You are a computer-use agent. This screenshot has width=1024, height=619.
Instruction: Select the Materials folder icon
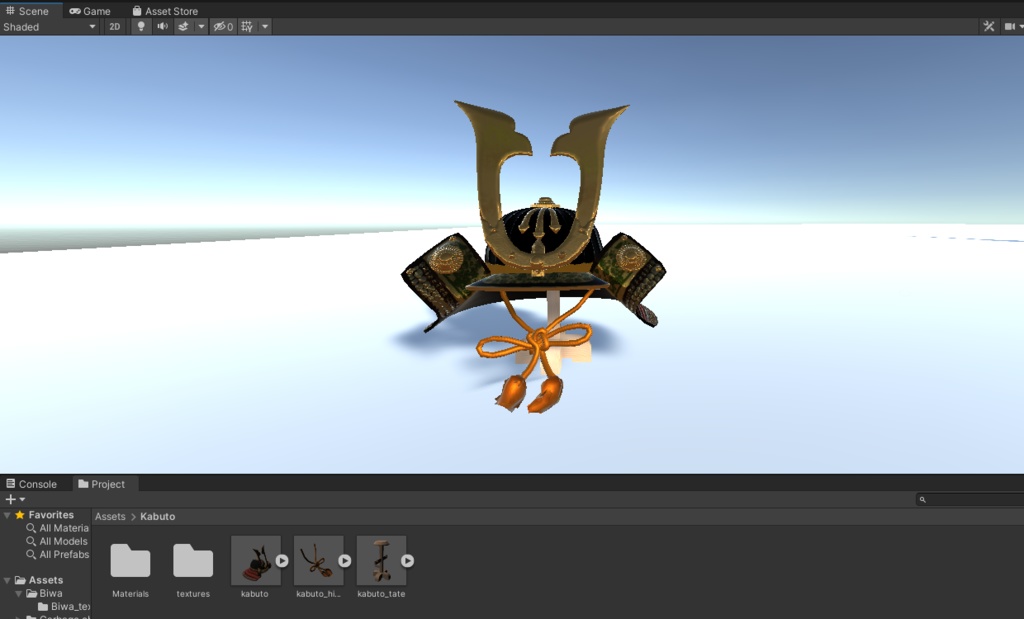[130, 560]
